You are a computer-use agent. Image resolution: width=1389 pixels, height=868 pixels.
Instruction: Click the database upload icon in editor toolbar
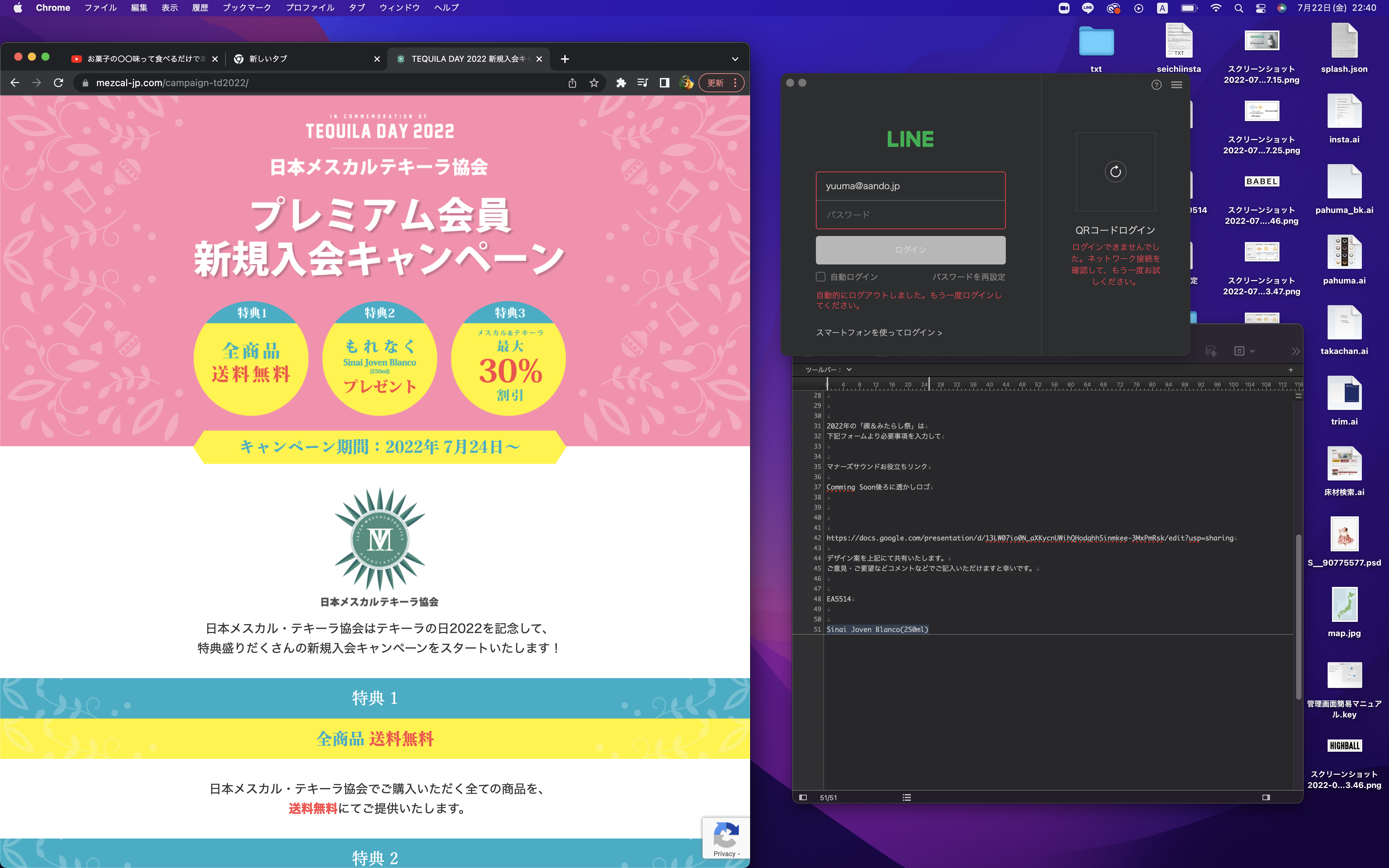pos(1211,351)
